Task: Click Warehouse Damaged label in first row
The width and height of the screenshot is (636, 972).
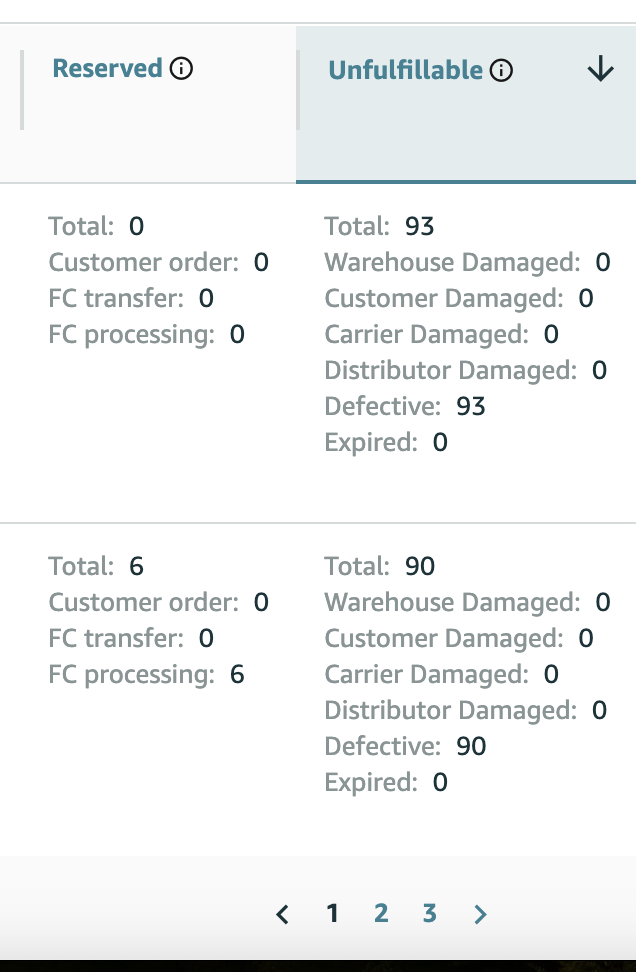Action: tap(453, 262)
